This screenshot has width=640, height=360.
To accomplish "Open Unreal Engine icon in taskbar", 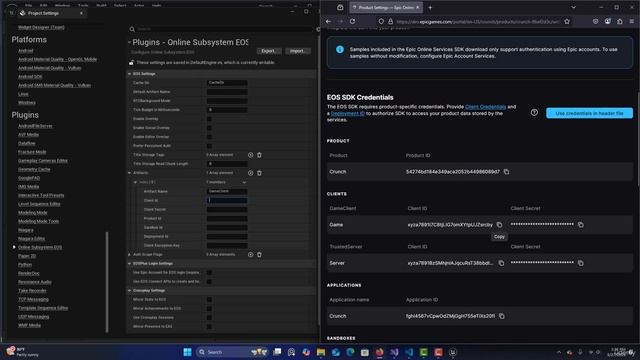I will point(453,352).
